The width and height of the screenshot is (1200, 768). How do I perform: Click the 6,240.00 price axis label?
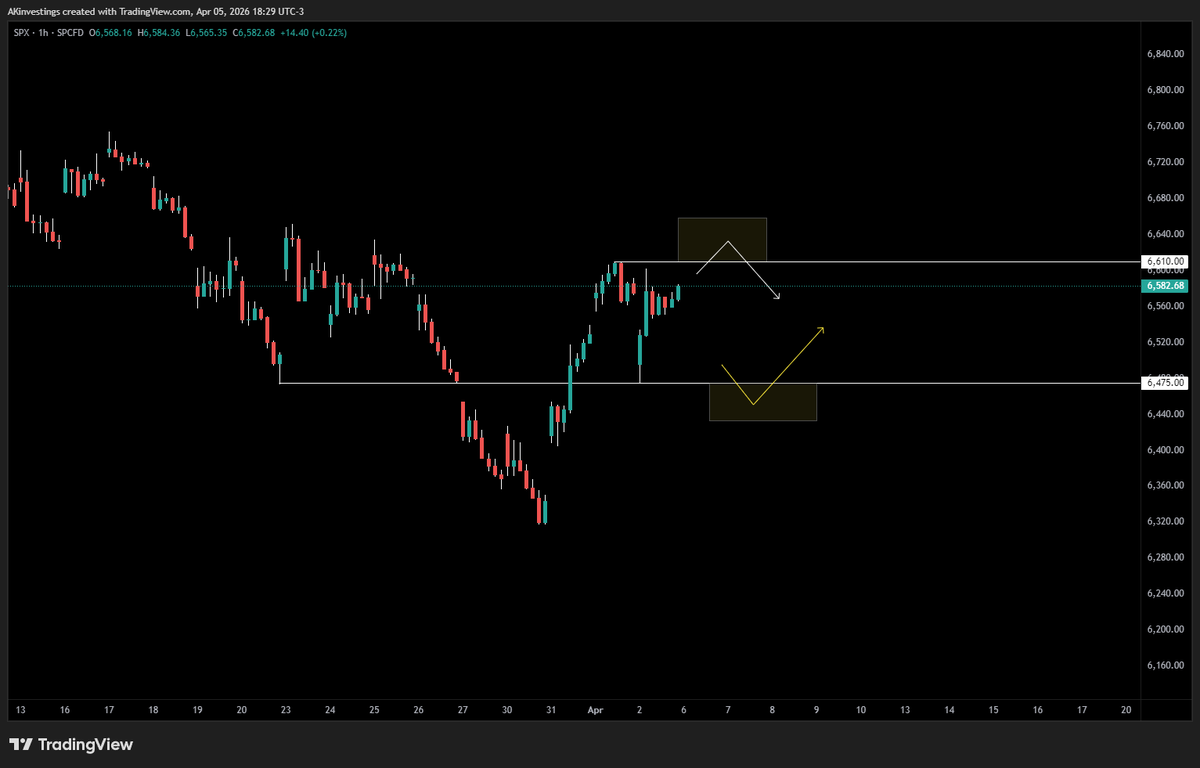tap(1165, 594)
